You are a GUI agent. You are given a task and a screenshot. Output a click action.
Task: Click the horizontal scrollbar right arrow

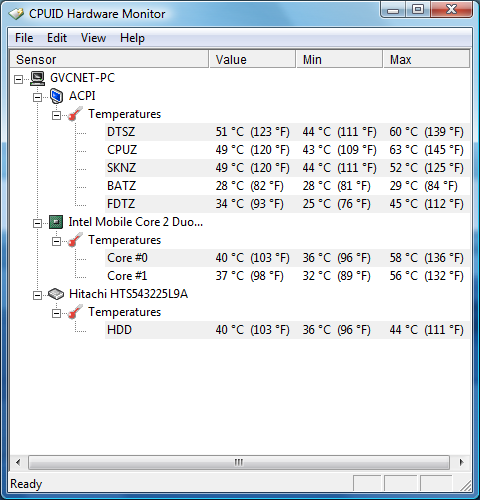click(x=461, y=462)
